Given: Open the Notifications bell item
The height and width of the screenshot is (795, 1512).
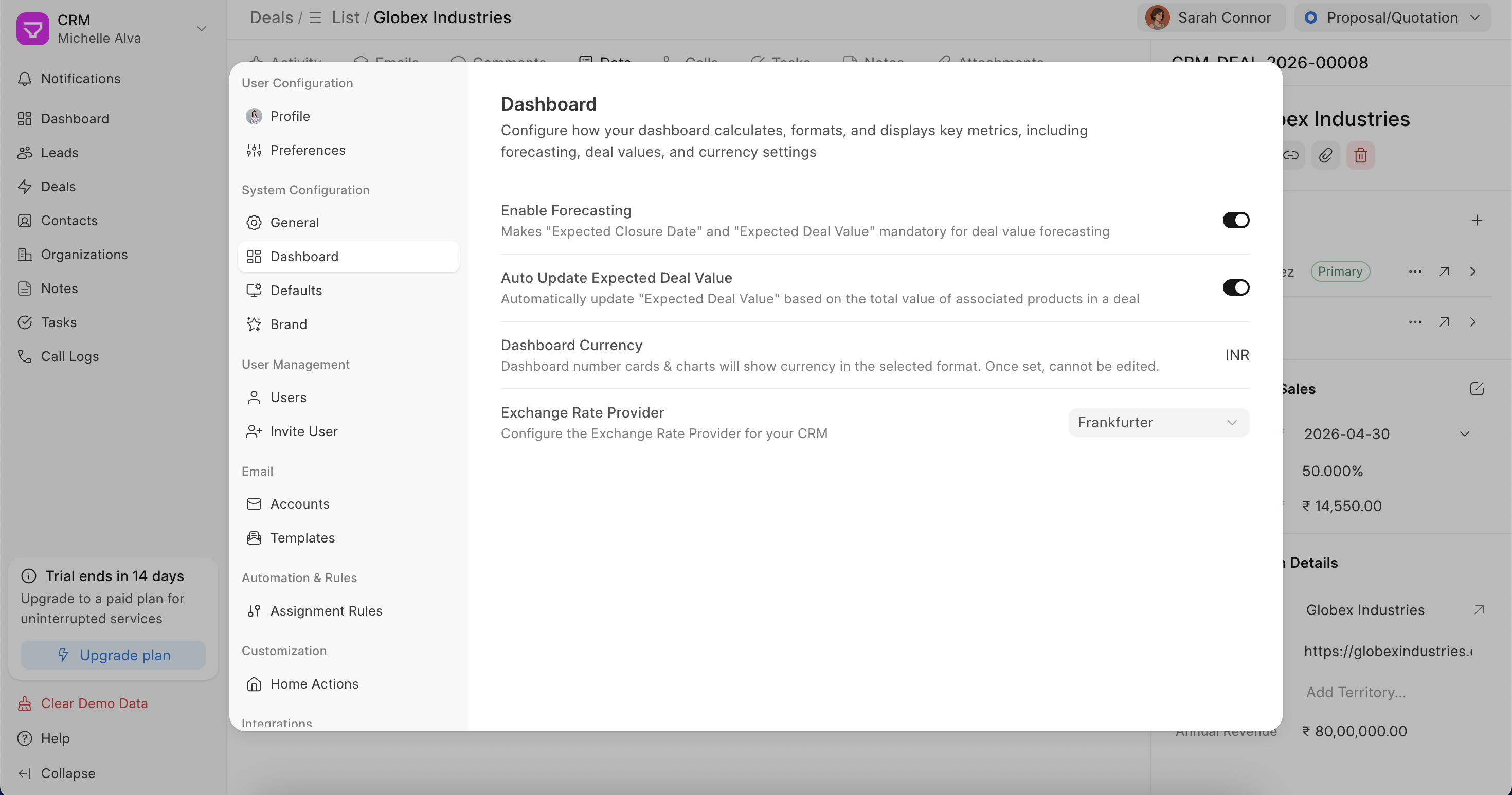Looking at the screenshot, I should pyautogui.click(x=80, y=79).
